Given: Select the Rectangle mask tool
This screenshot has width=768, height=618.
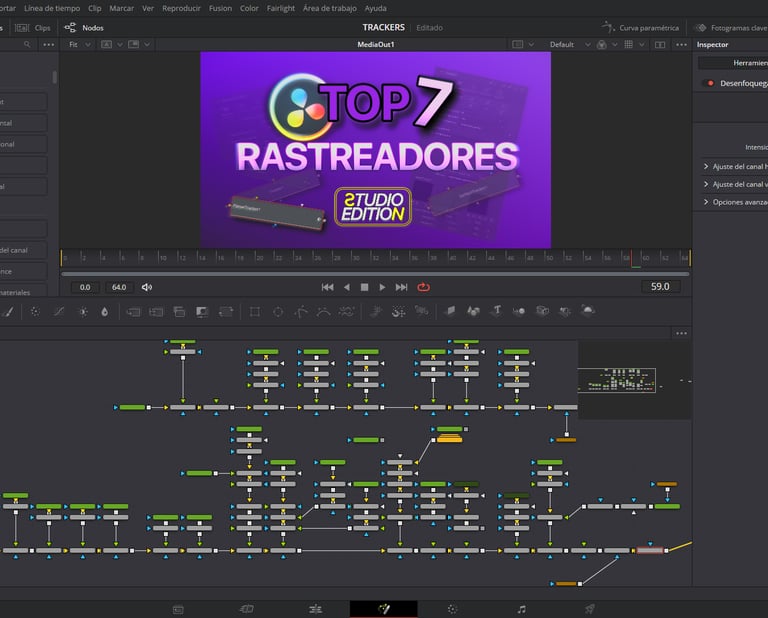Looking at the screenshot, I should pos(255,311).
